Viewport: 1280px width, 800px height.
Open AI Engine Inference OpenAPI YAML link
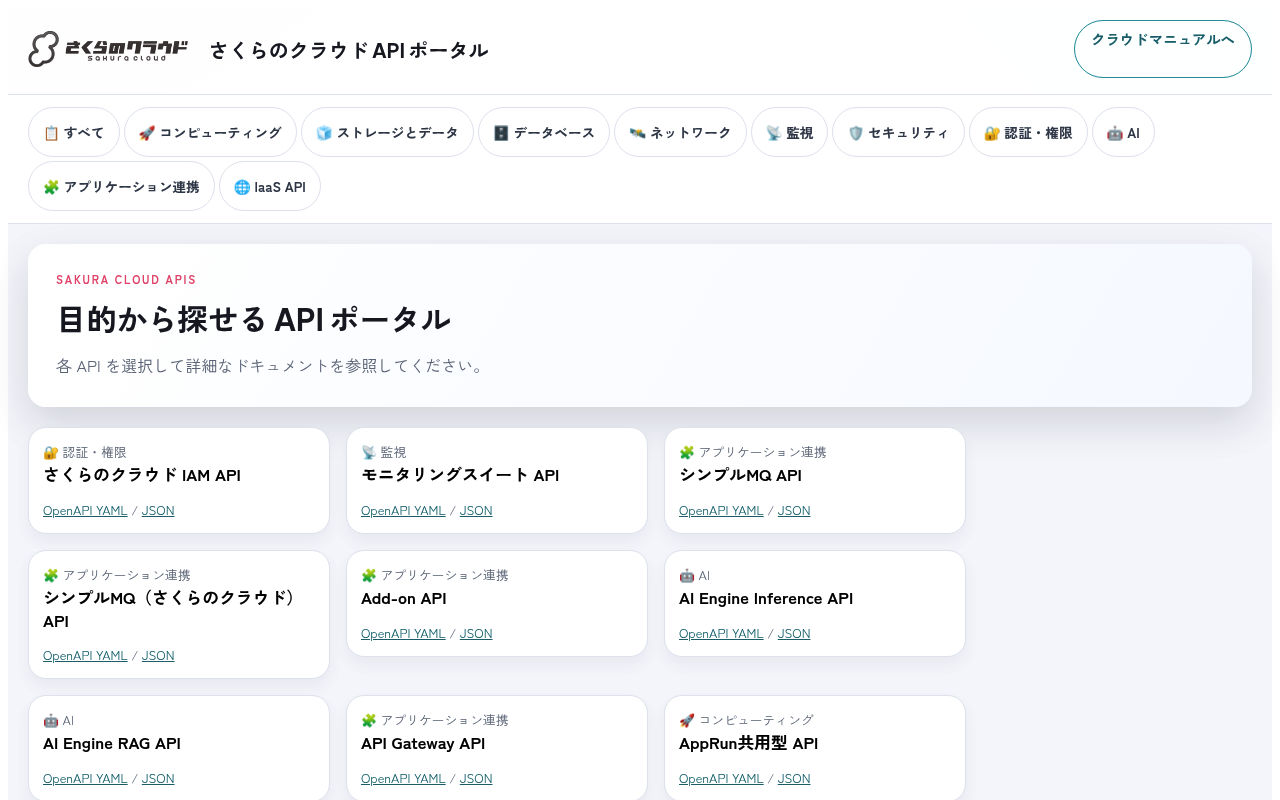coord(721,633)
